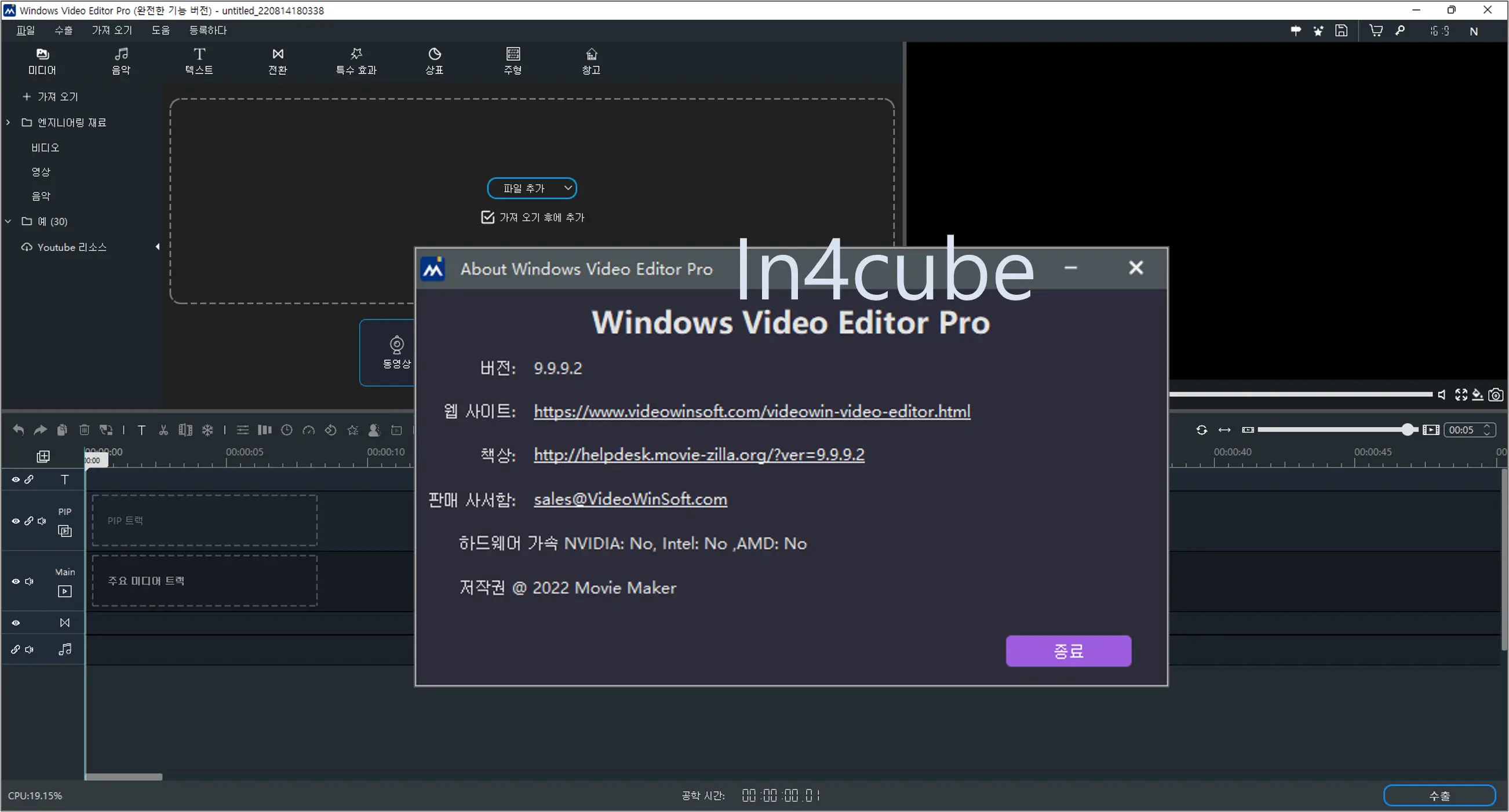Open the Register menu in the menu bar

[x=208, y=30]
